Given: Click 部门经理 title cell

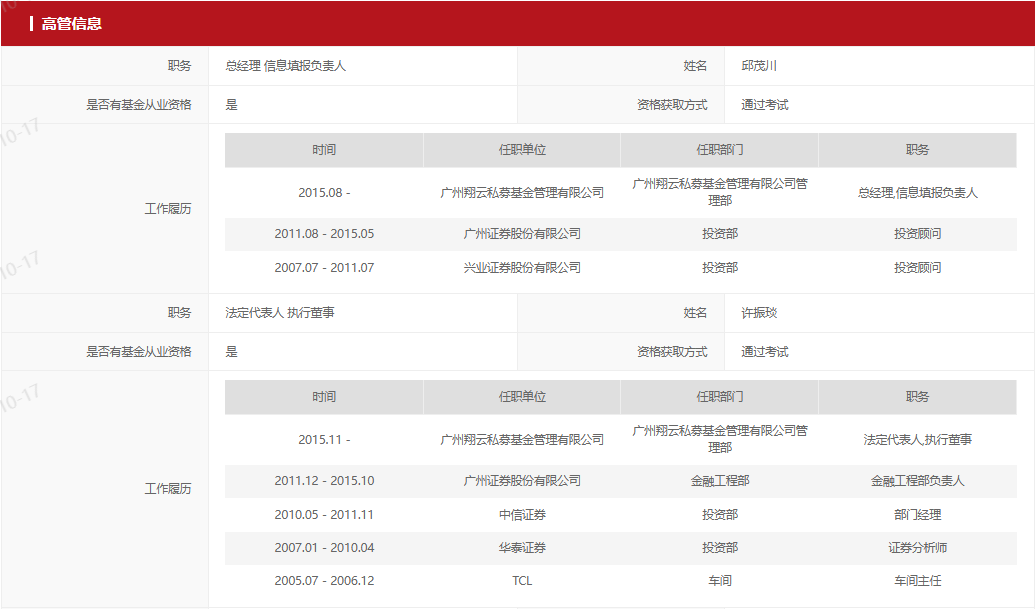Looking at the screenshot, I should (x=917, y=515).
